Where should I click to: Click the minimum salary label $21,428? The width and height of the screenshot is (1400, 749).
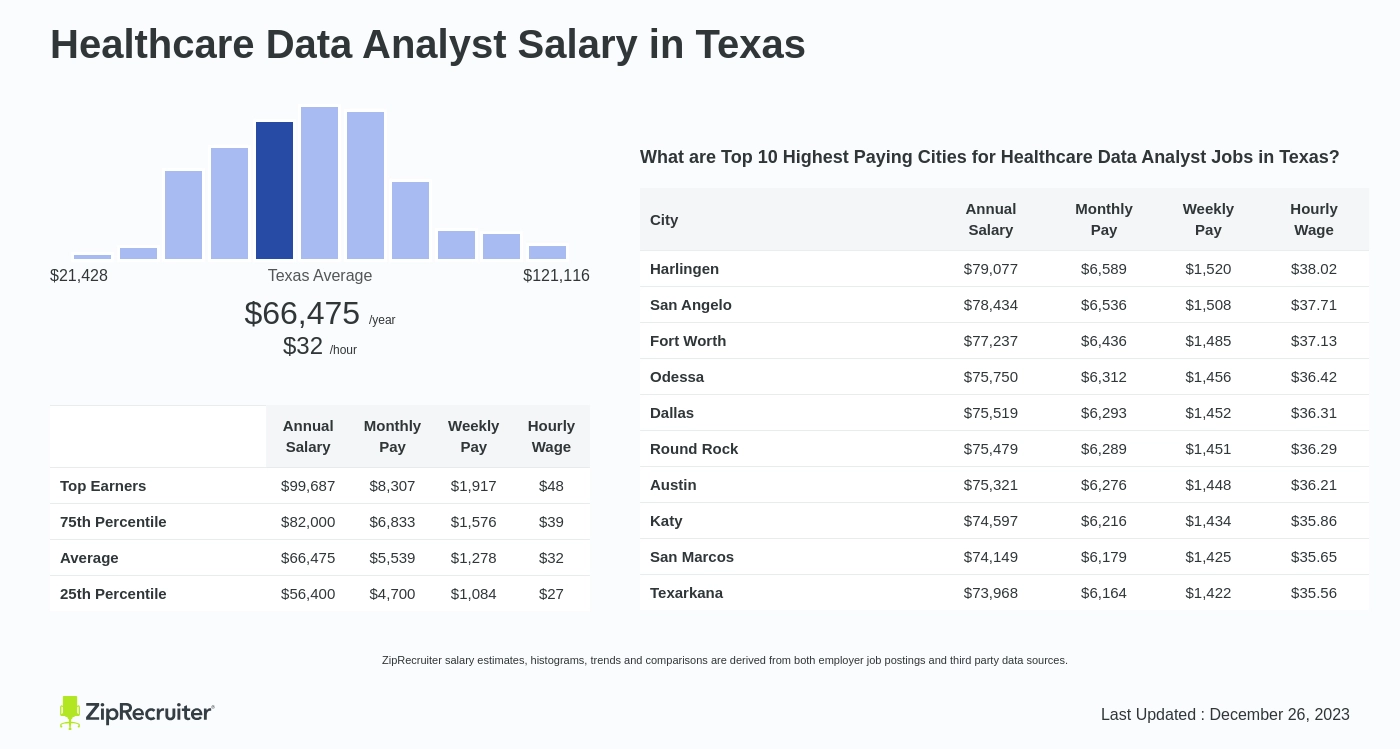tap(79, 275)
